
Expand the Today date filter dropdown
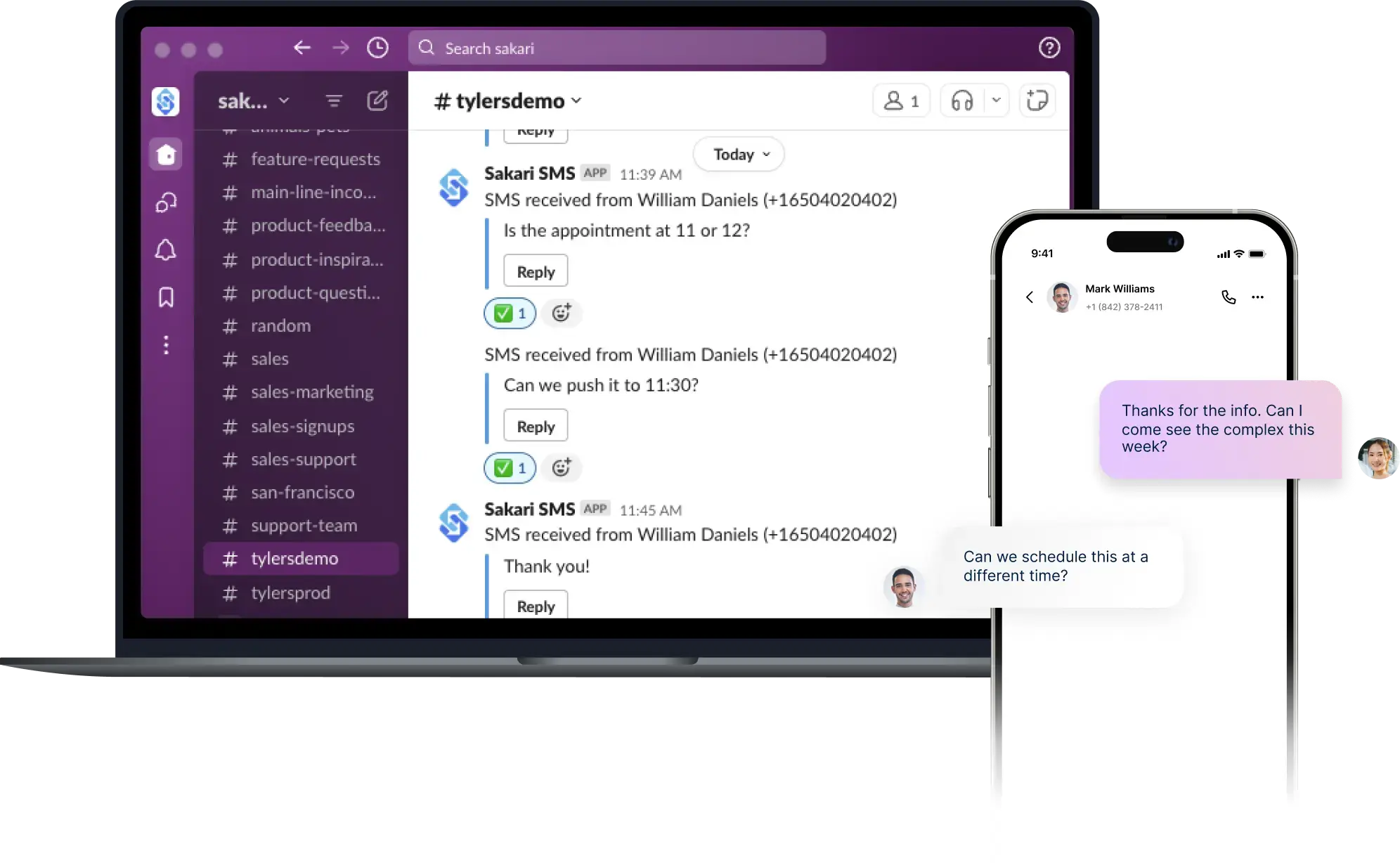(x=740, y=153)
